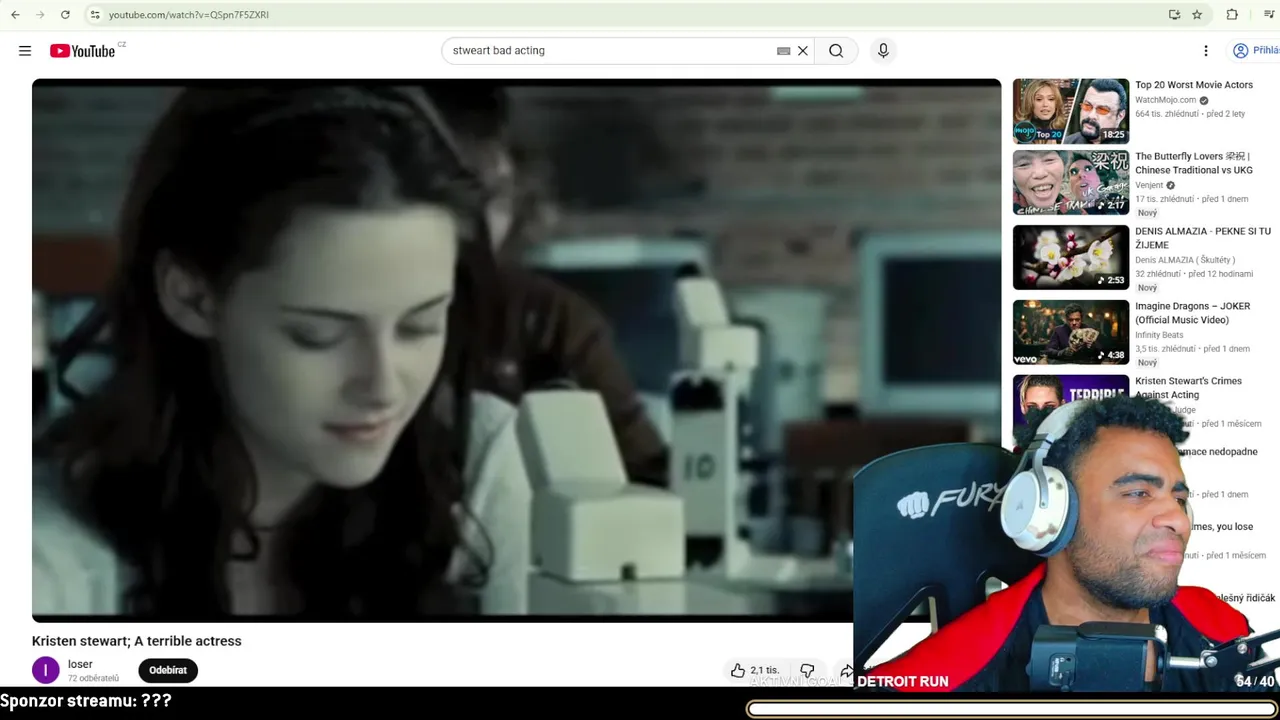Open 'Imagine Dragons – JOKER' title link
Image resolution: width=1280 pixels, height=720 pixels.
click(x=1193, y=313)
